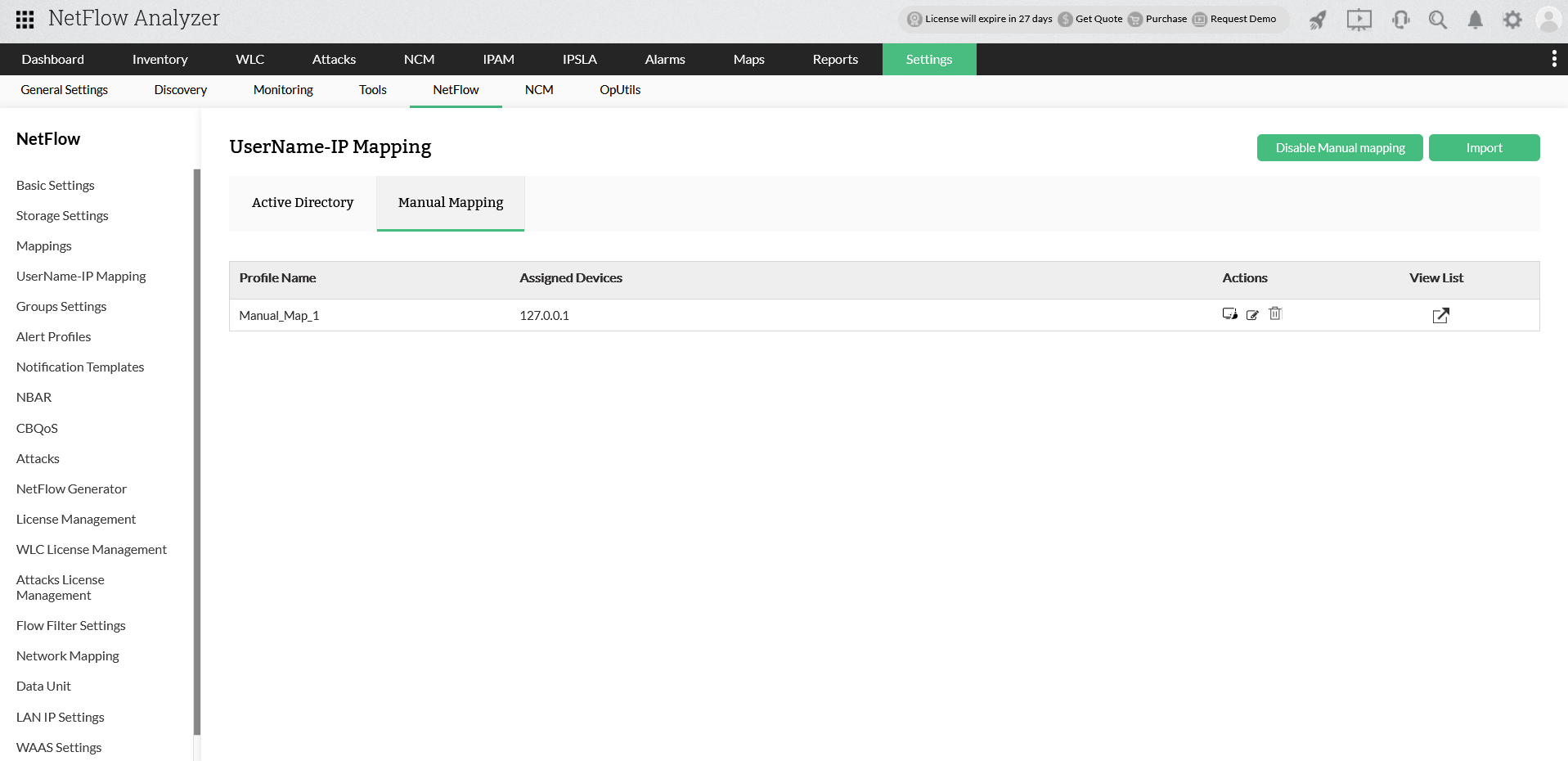
Task: Edit the Manual_Map_1 profile
Action: click(1252, 315)
